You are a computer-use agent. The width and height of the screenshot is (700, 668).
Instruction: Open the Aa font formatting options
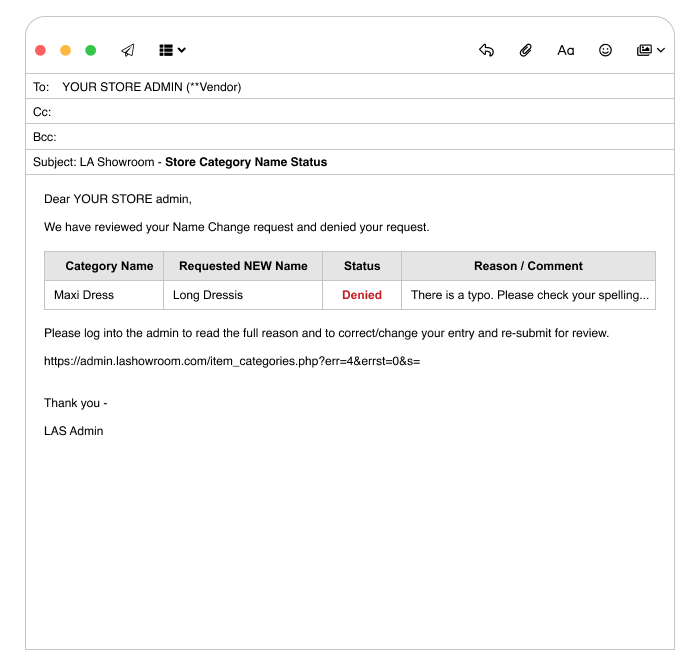pos(566,50)
